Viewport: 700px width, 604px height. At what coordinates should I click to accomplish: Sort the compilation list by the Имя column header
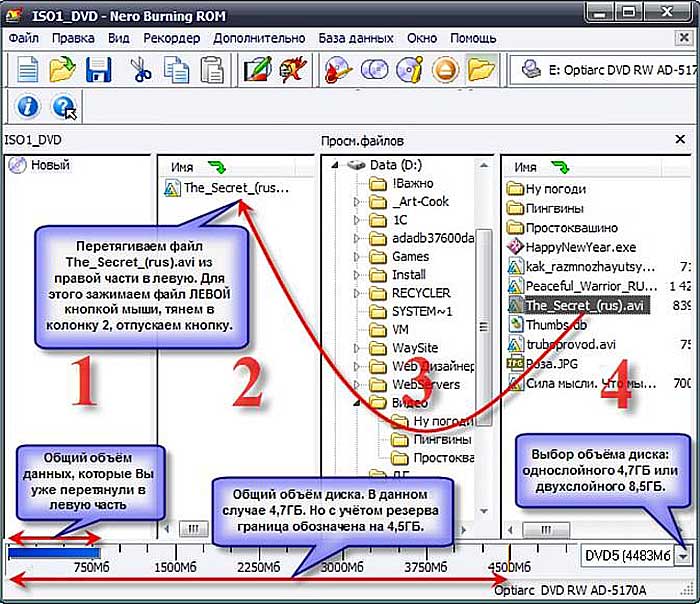[x=227, y=167]
